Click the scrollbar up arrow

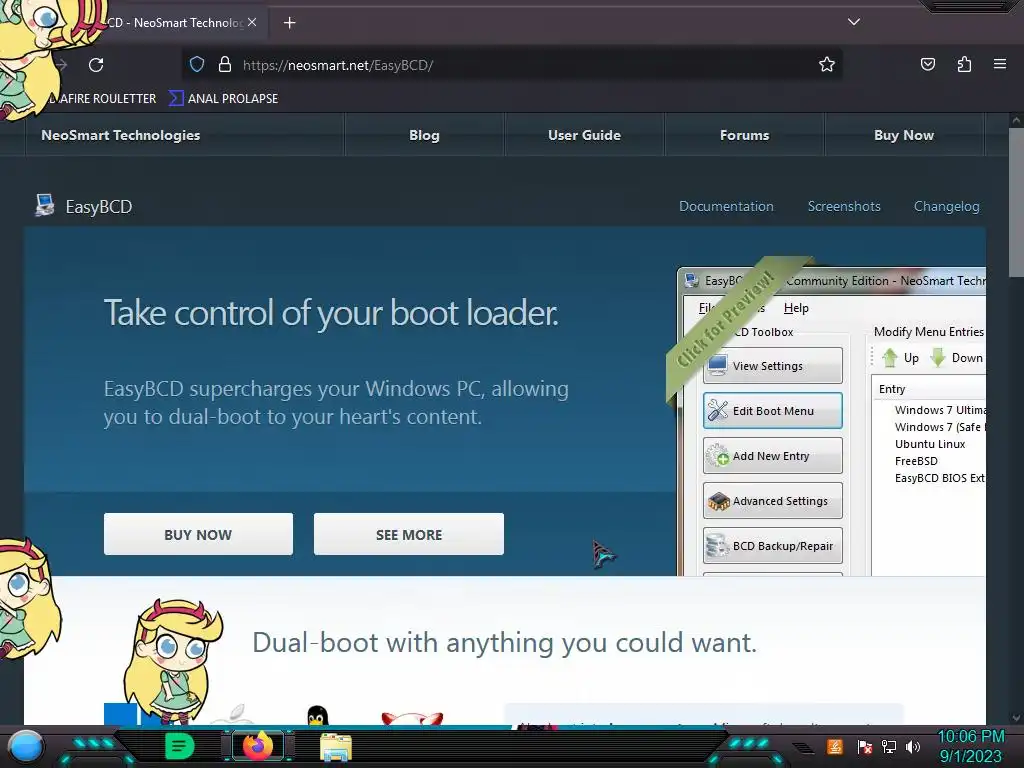1016,120
